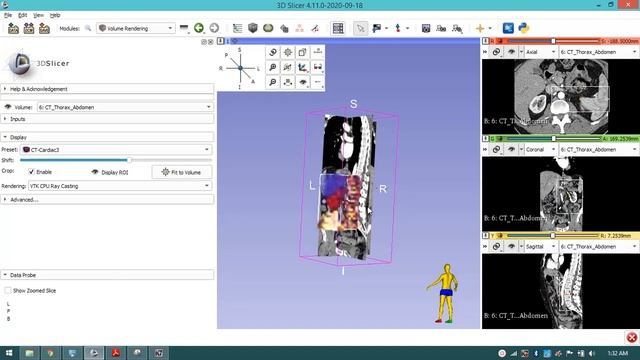Expand the Inputs section
Viewport: 640px width, 360px height.
point(107,119)
